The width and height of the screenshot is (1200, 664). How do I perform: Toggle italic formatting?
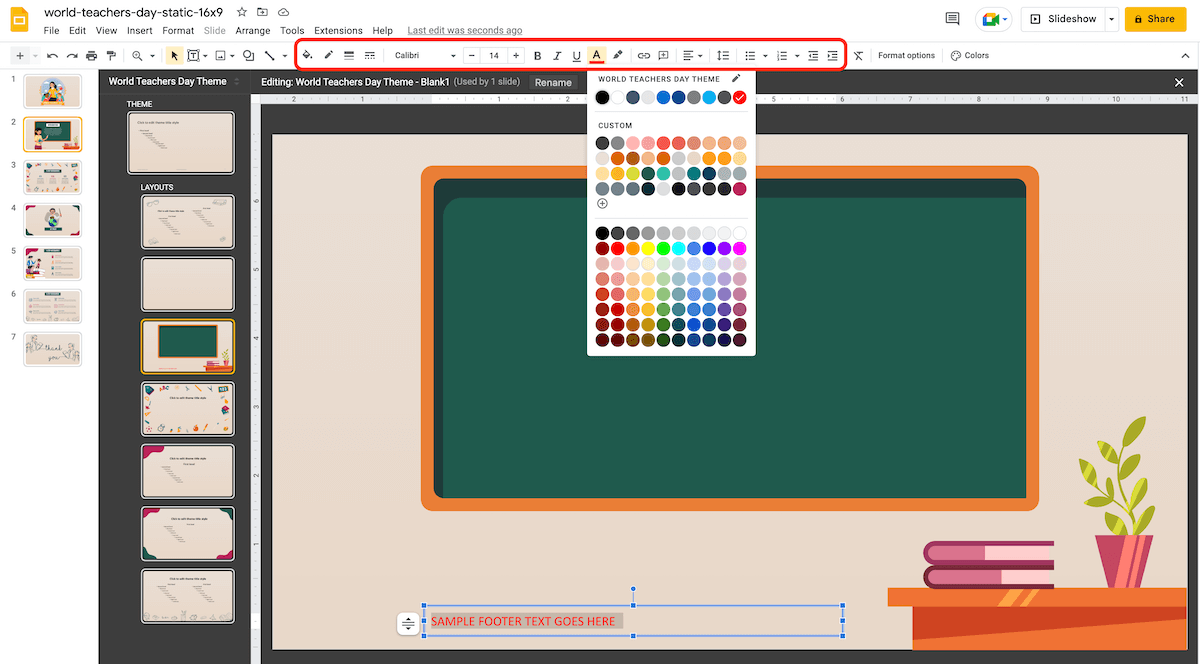pos(556,55)
